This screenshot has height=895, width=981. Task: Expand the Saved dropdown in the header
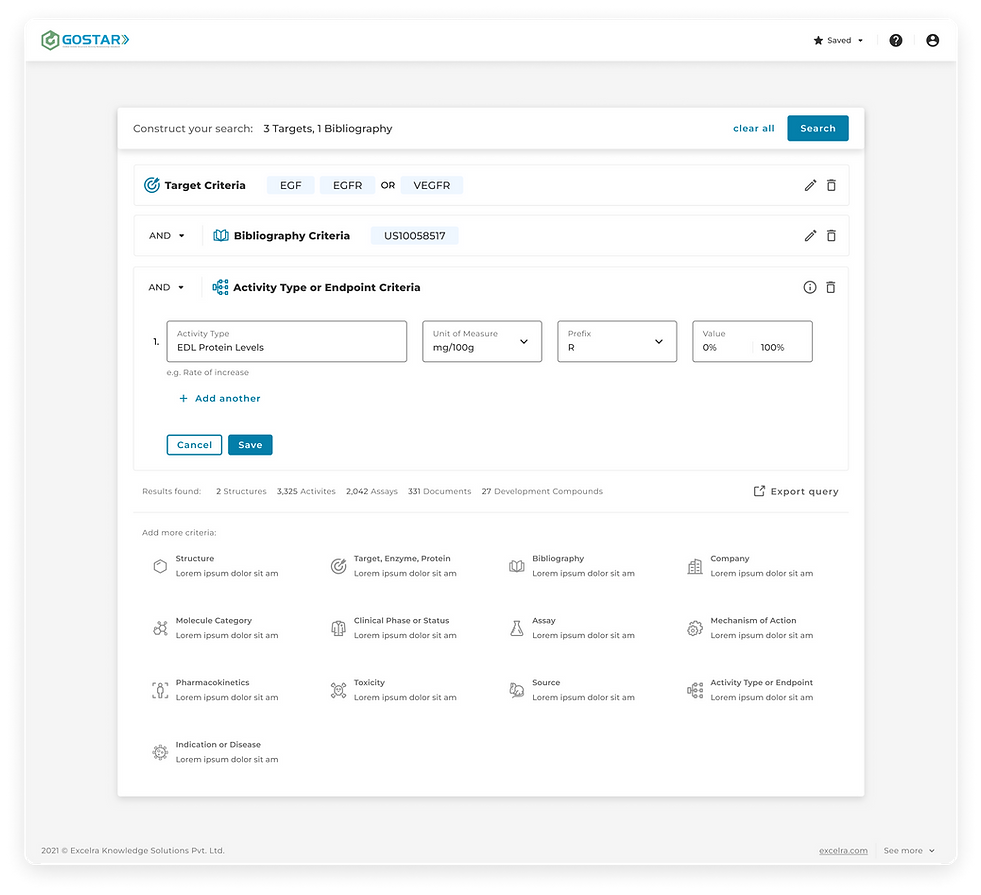838,40
